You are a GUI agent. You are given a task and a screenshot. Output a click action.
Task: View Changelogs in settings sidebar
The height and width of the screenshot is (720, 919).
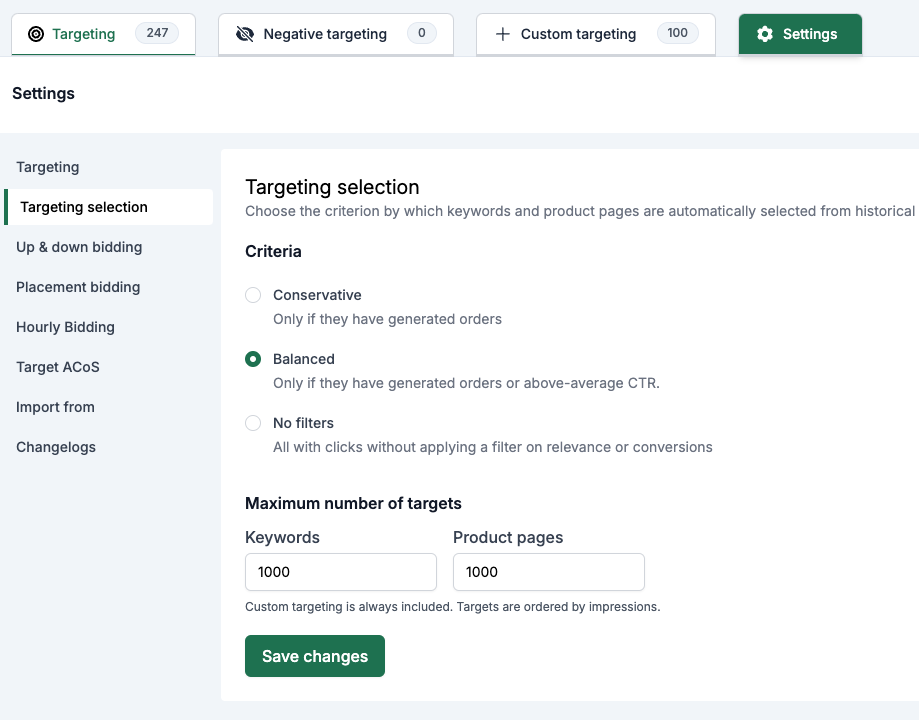coord(56,447)
